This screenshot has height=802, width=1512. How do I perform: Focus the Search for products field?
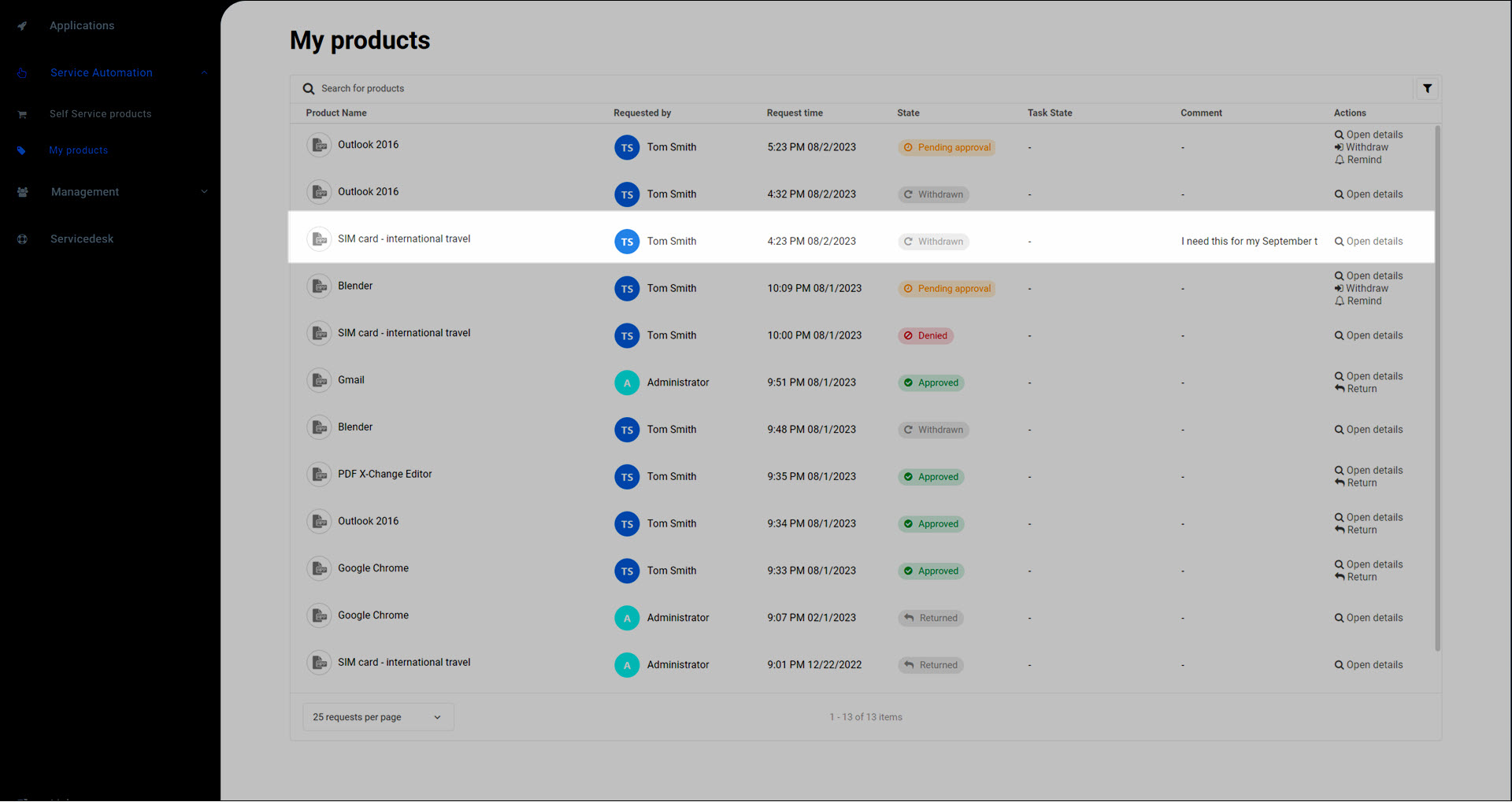858,89
